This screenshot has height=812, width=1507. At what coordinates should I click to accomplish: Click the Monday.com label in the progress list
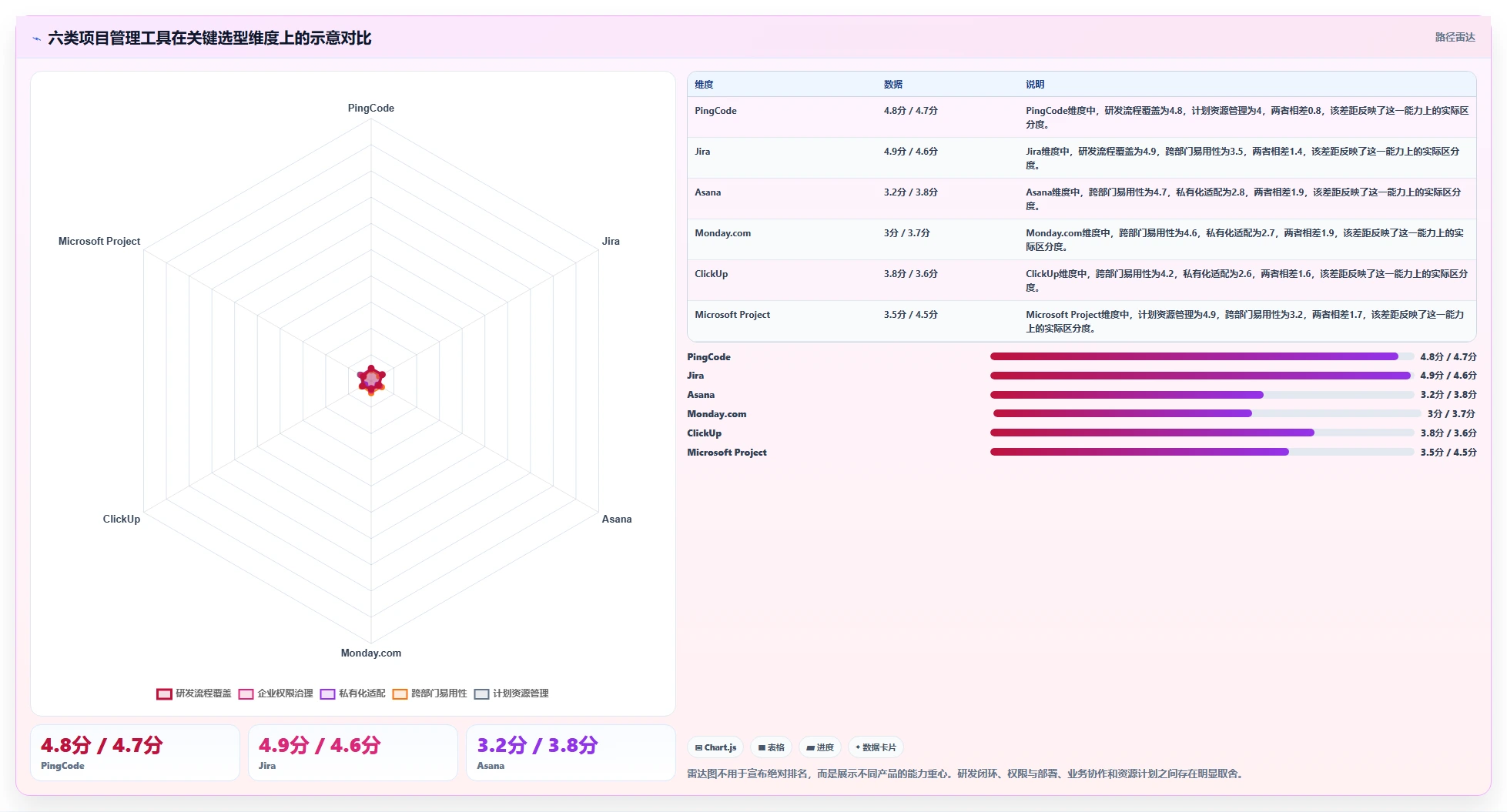point(716,414)
